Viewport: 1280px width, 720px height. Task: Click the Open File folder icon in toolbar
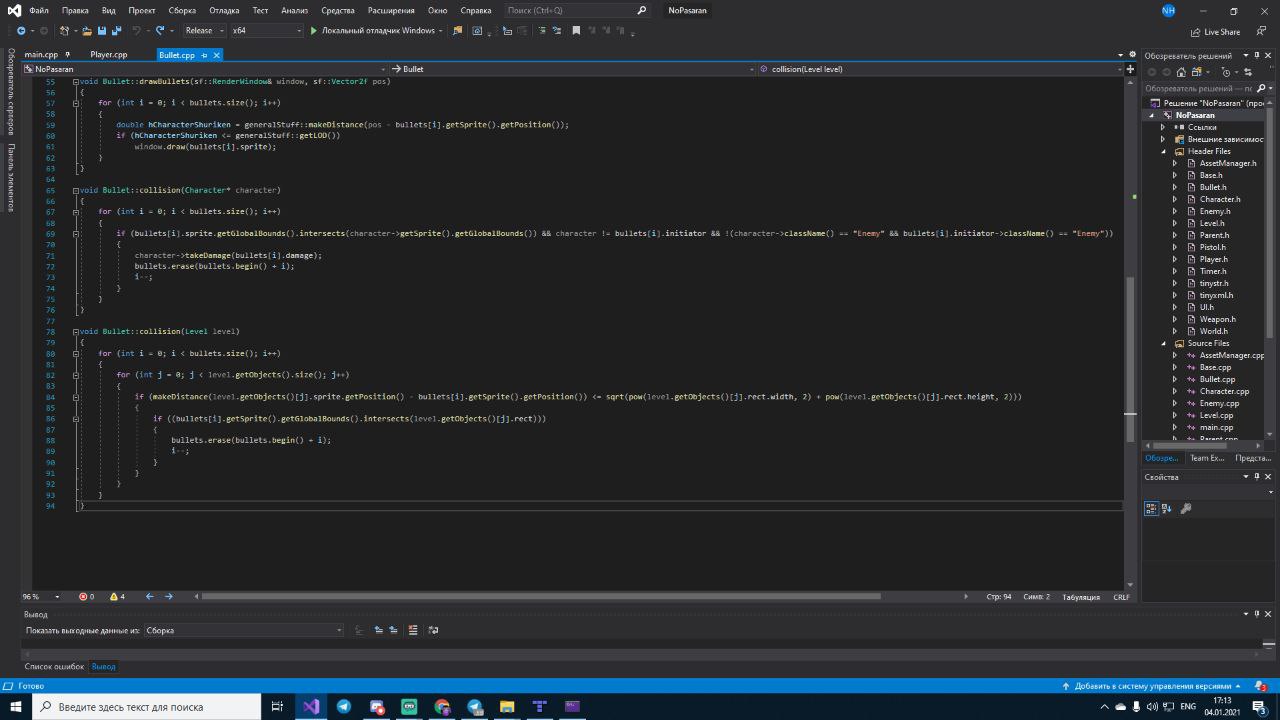coord(87,31)
